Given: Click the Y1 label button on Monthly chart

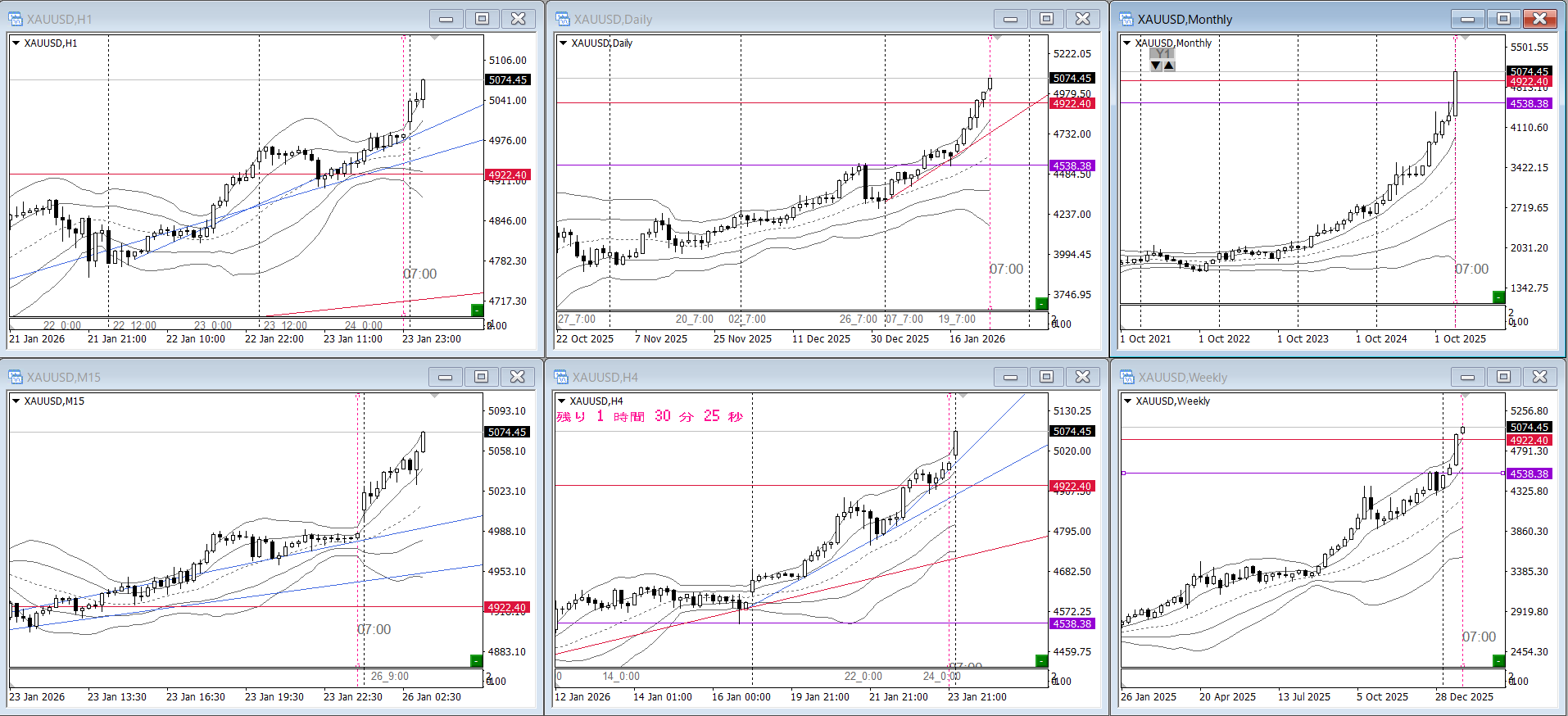Looking at the screenshot, I should coord(1162,53).
